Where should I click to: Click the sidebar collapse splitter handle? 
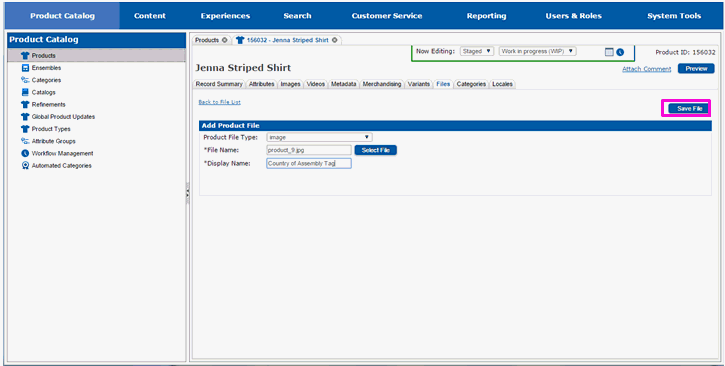187,194
